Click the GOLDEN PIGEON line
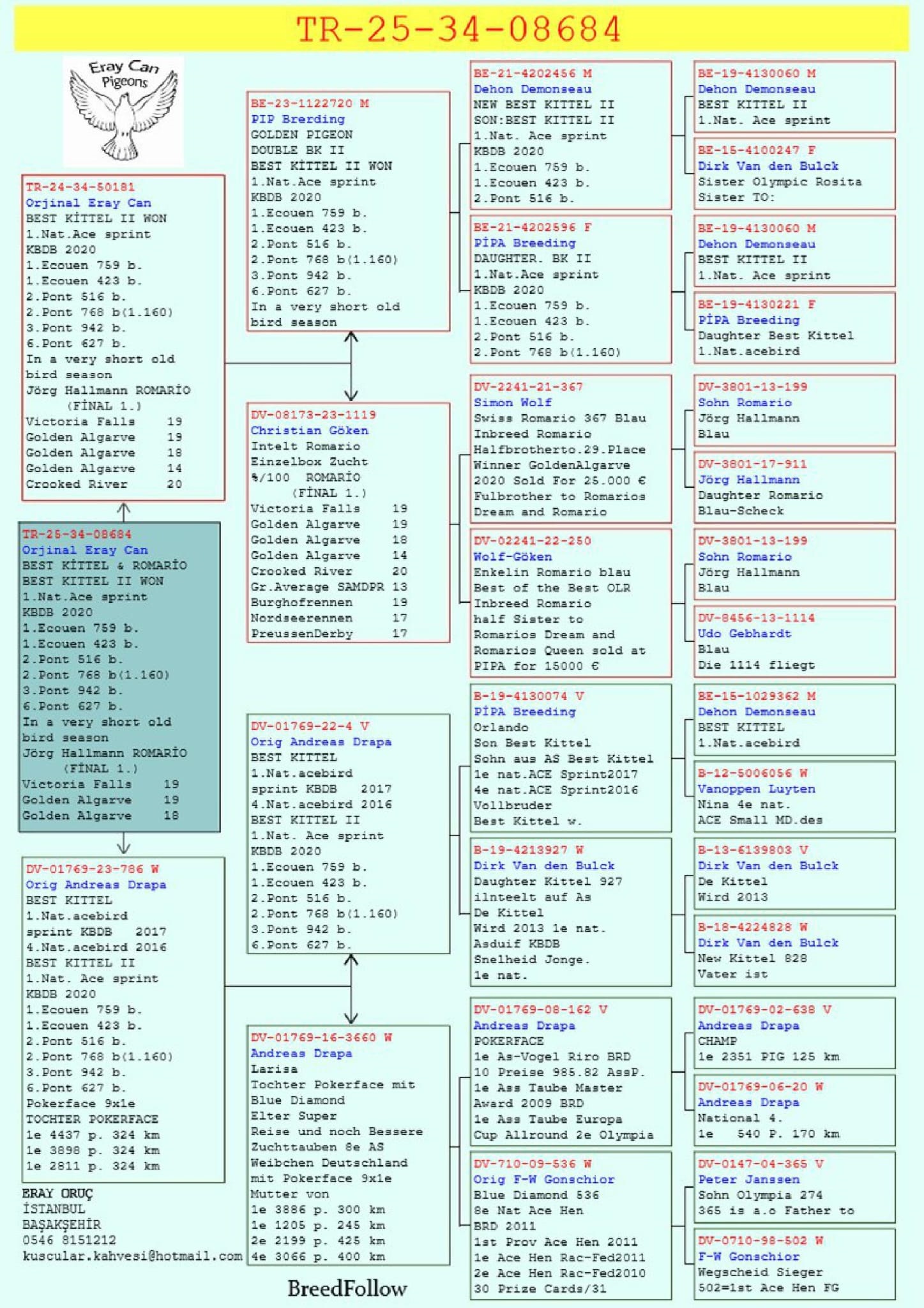The height and width of the screenshot is (1308, 924). click(301, 135)
